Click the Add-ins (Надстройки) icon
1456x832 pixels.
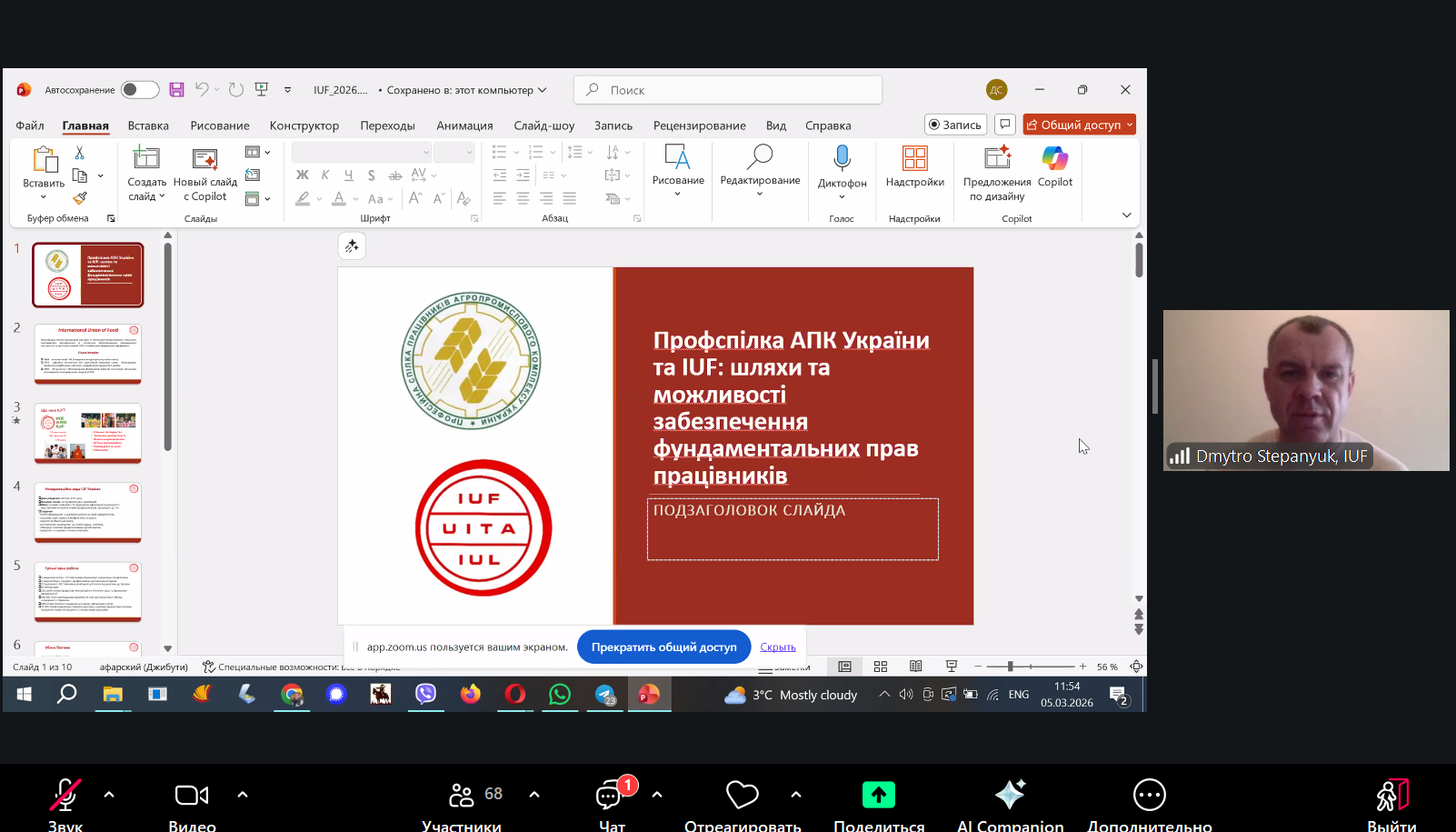click(x=914, y=160)
